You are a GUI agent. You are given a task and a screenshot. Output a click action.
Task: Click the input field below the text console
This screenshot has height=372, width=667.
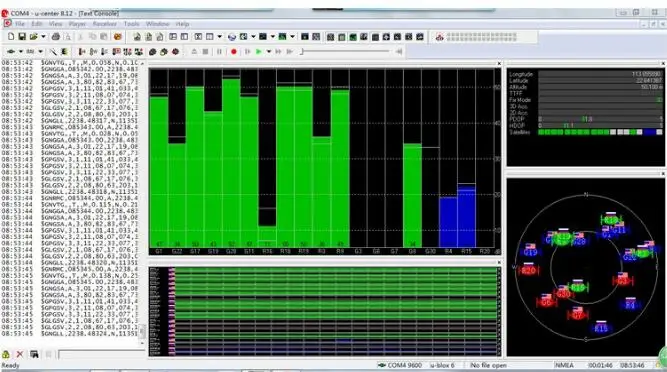(x=101, y=354)
